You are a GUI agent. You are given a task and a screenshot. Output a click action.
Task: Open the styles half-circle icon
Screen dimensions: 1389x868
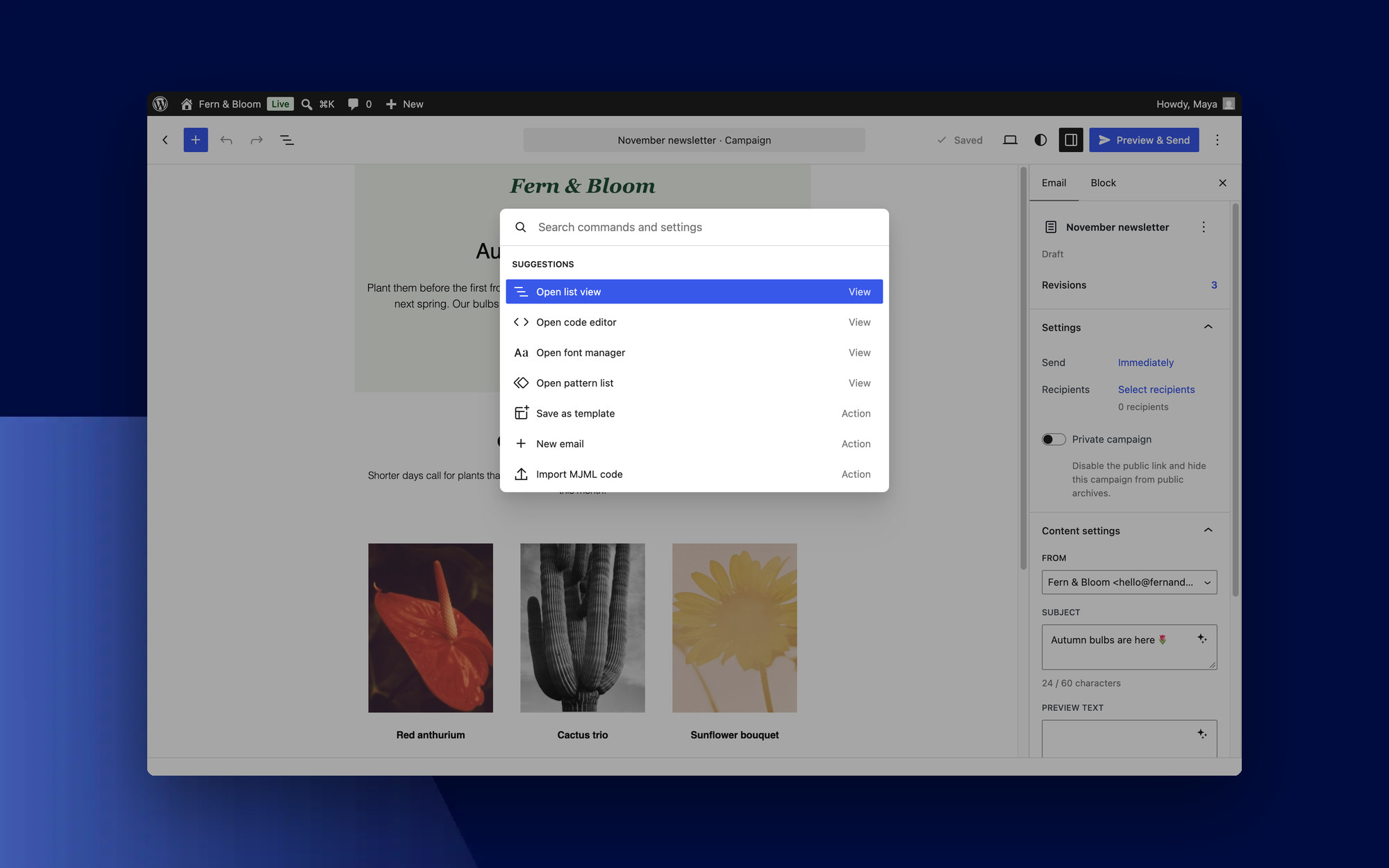tap(1040, 140)
